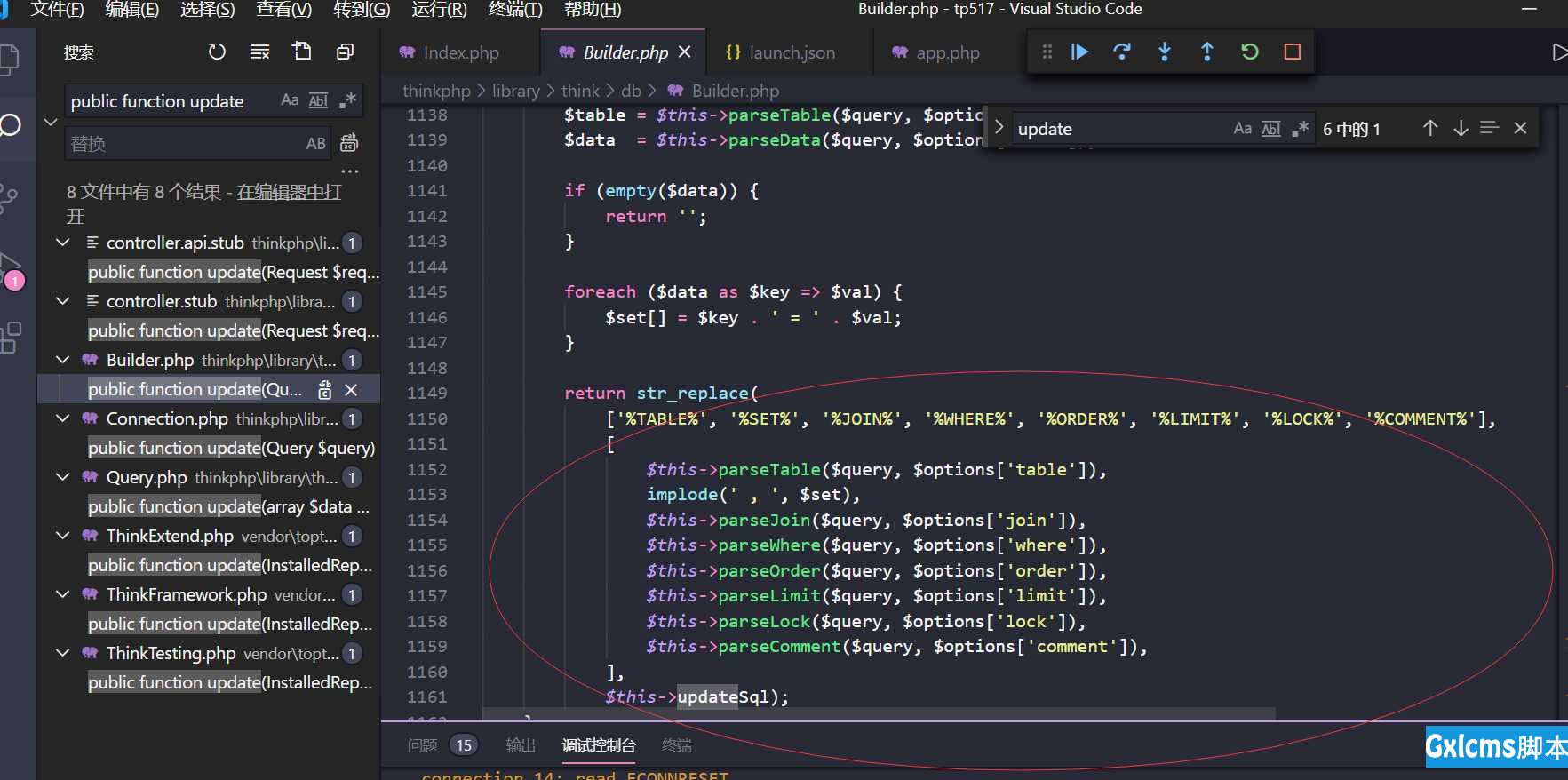Dismiss the Builder.php search match
Screen dimensions: 1568x780
[x=351, y=389]
